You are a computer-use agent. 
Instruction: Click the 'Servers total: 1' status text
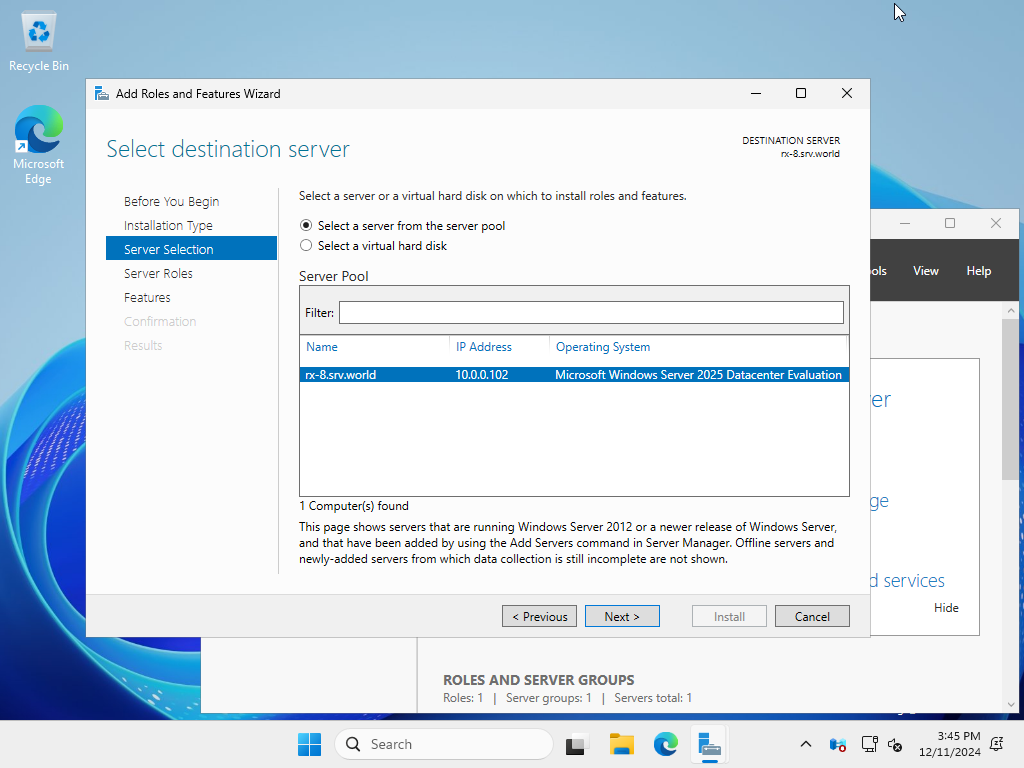point(653,697)
